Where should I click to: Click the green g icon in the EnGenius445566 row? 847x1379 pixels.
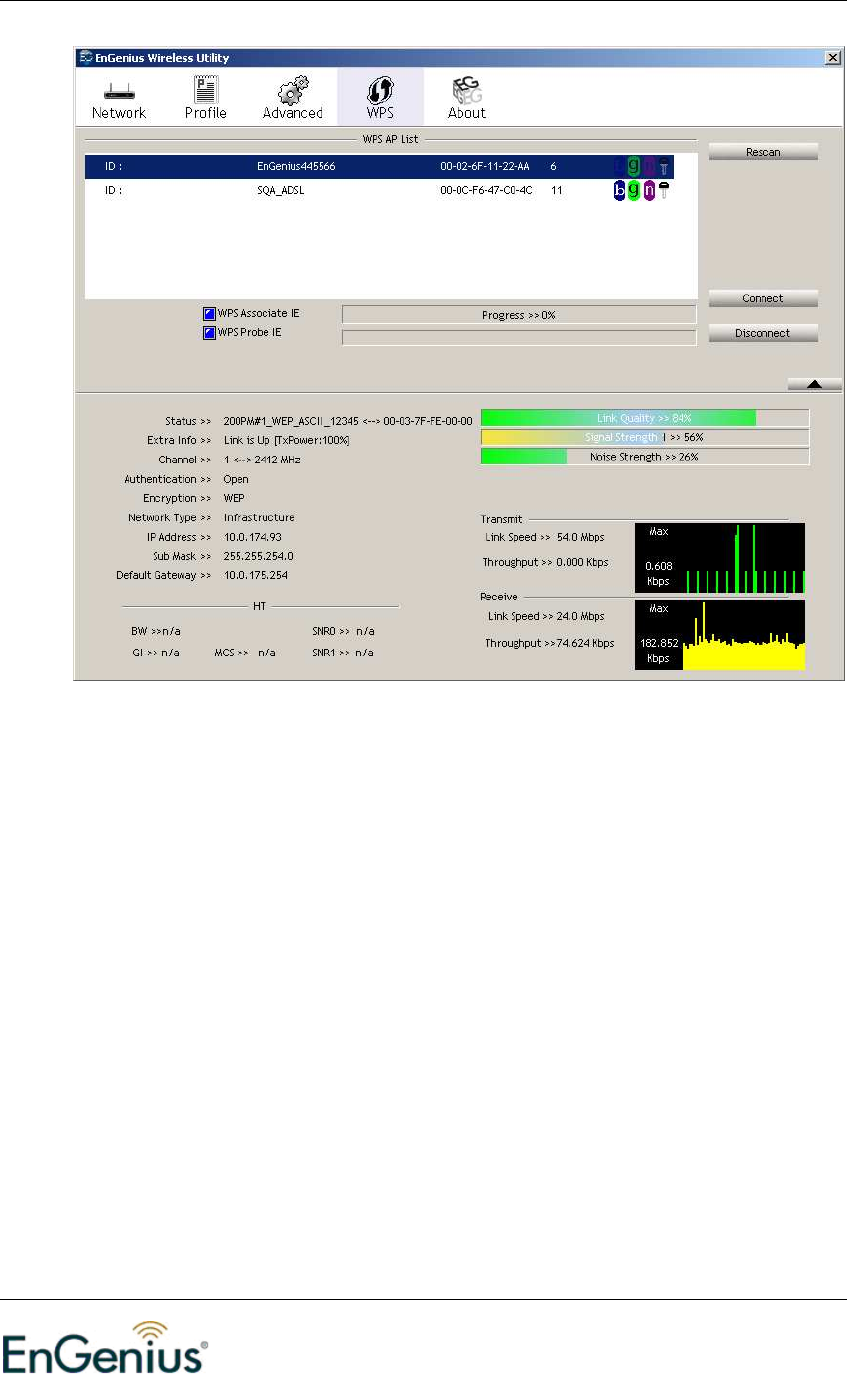[634, 166]
